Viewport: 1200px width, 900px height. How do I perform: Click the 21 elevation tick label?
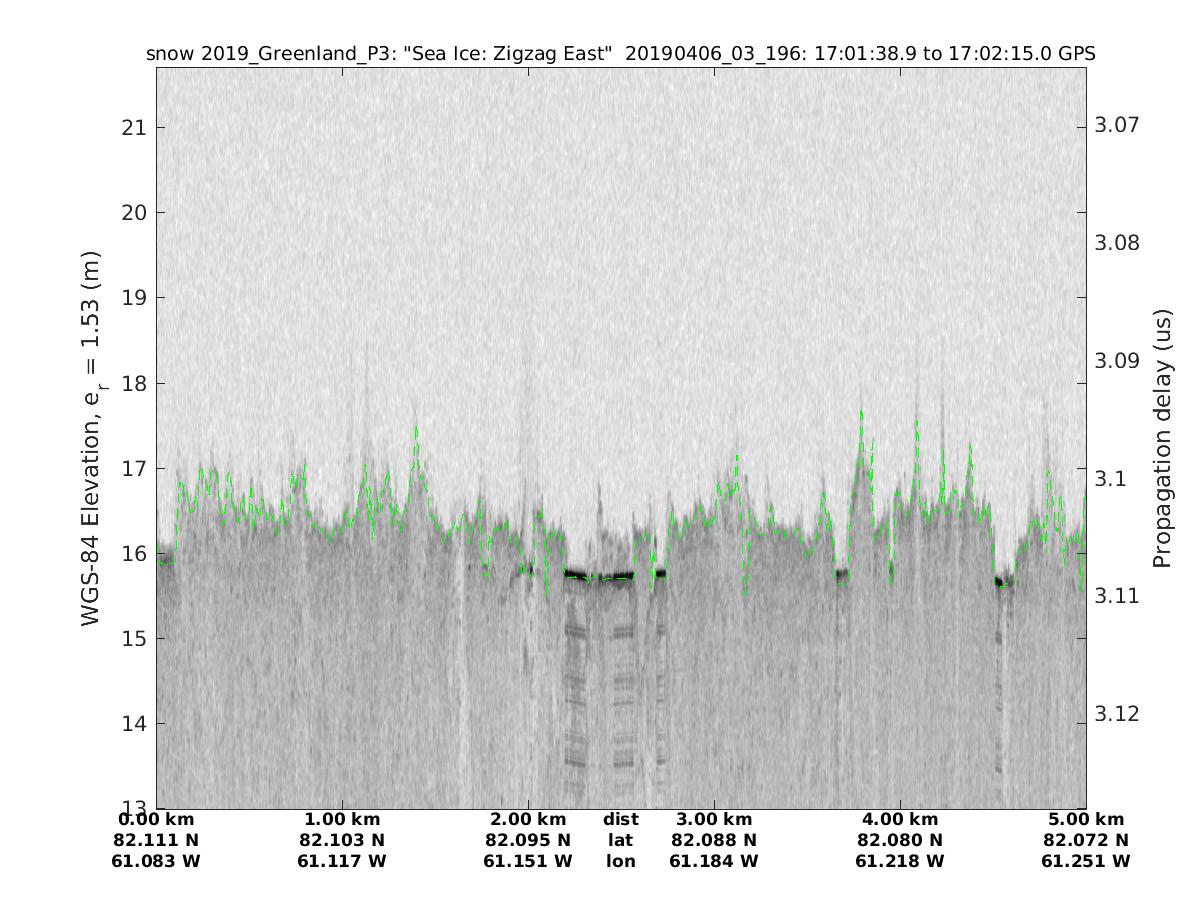click(133, 128)
